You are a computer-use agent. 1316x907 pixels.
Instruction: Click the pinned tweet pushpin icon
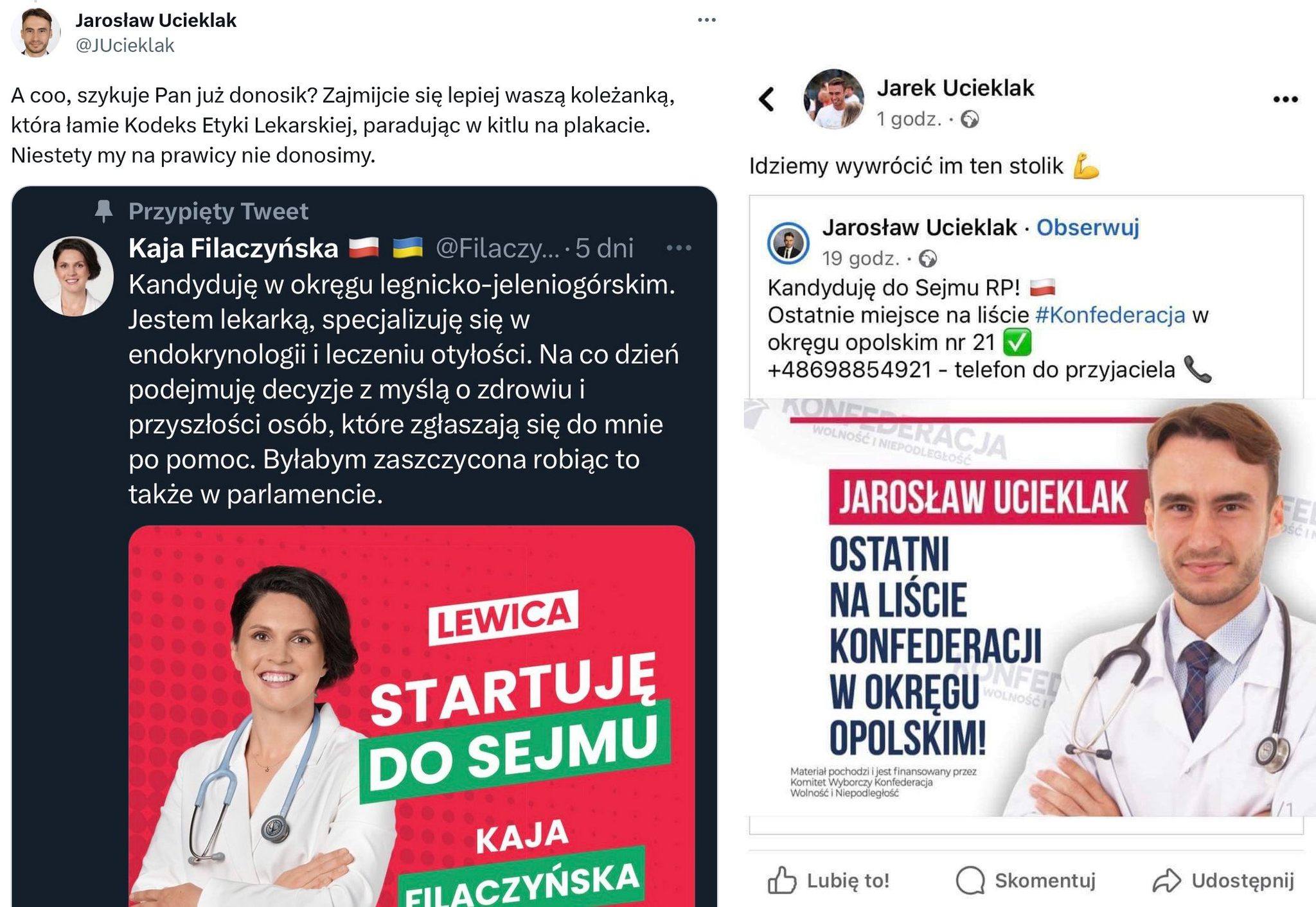tap(103, 211)
